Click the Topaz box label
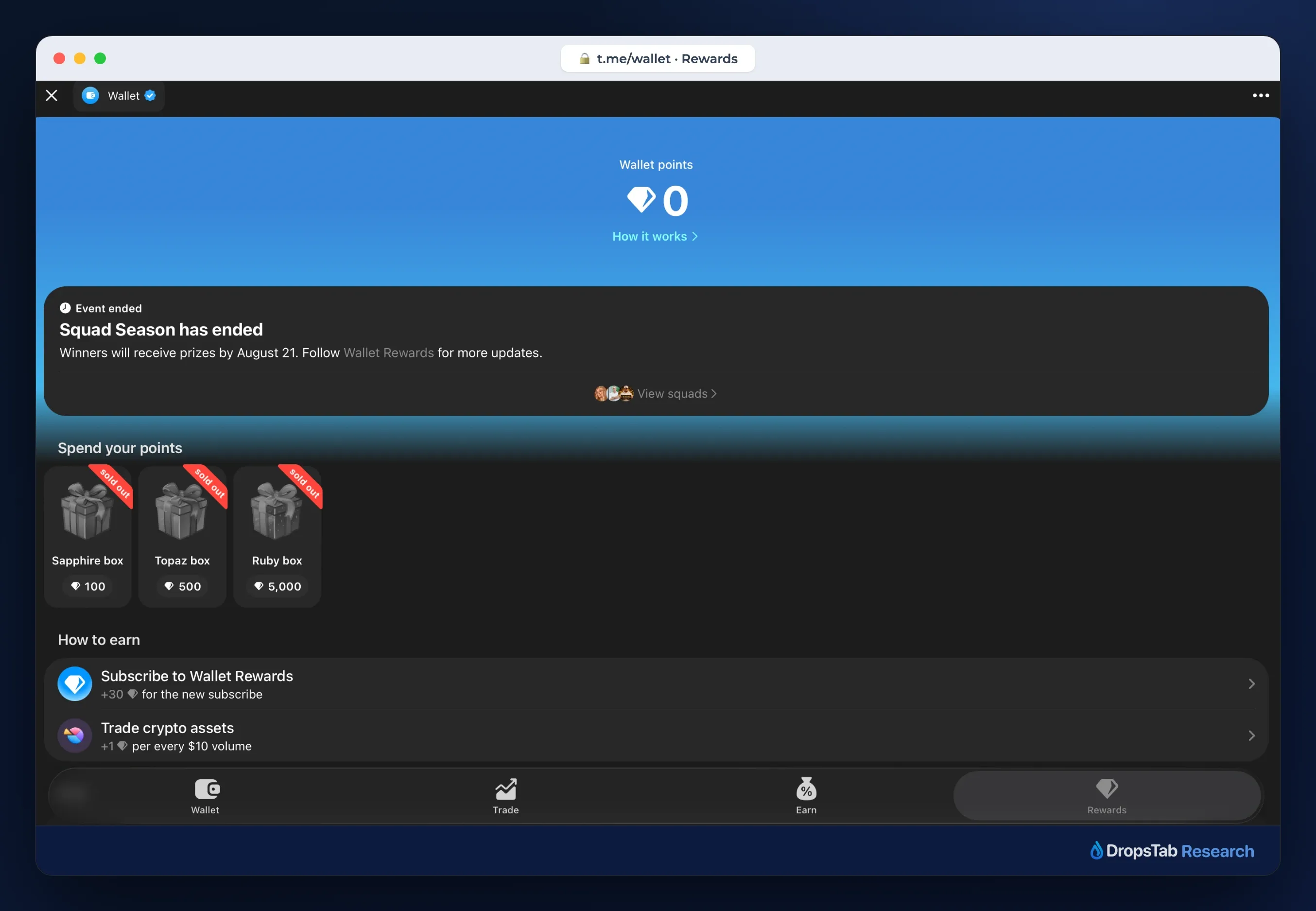The image size is (1316, 911). click(x=183, y=561)
